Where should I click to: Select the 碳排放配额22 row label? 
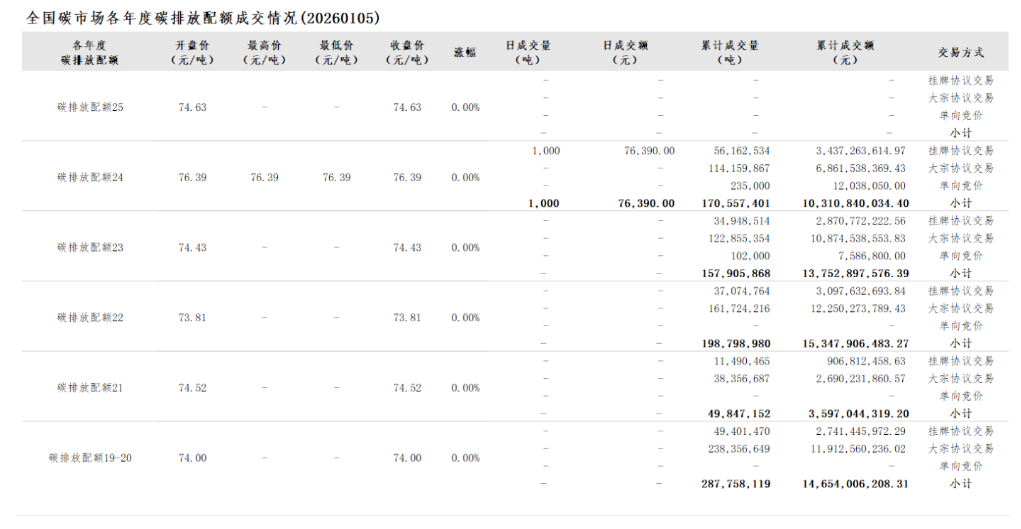tap(90, 317)
